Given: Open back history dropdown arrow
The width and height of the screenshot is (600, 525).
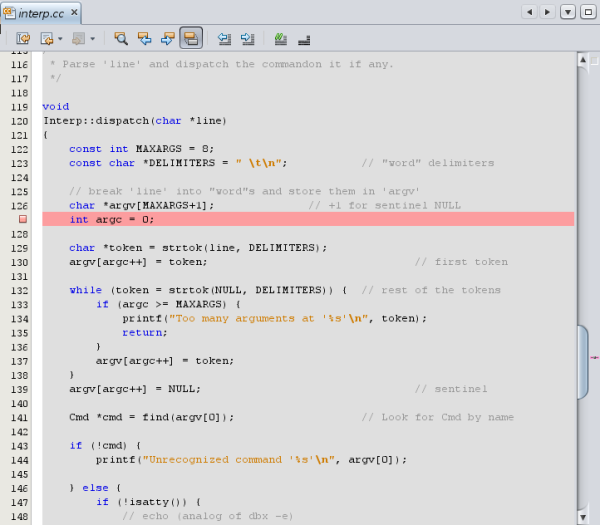Looking at the screenshot, I should point(60,39).
